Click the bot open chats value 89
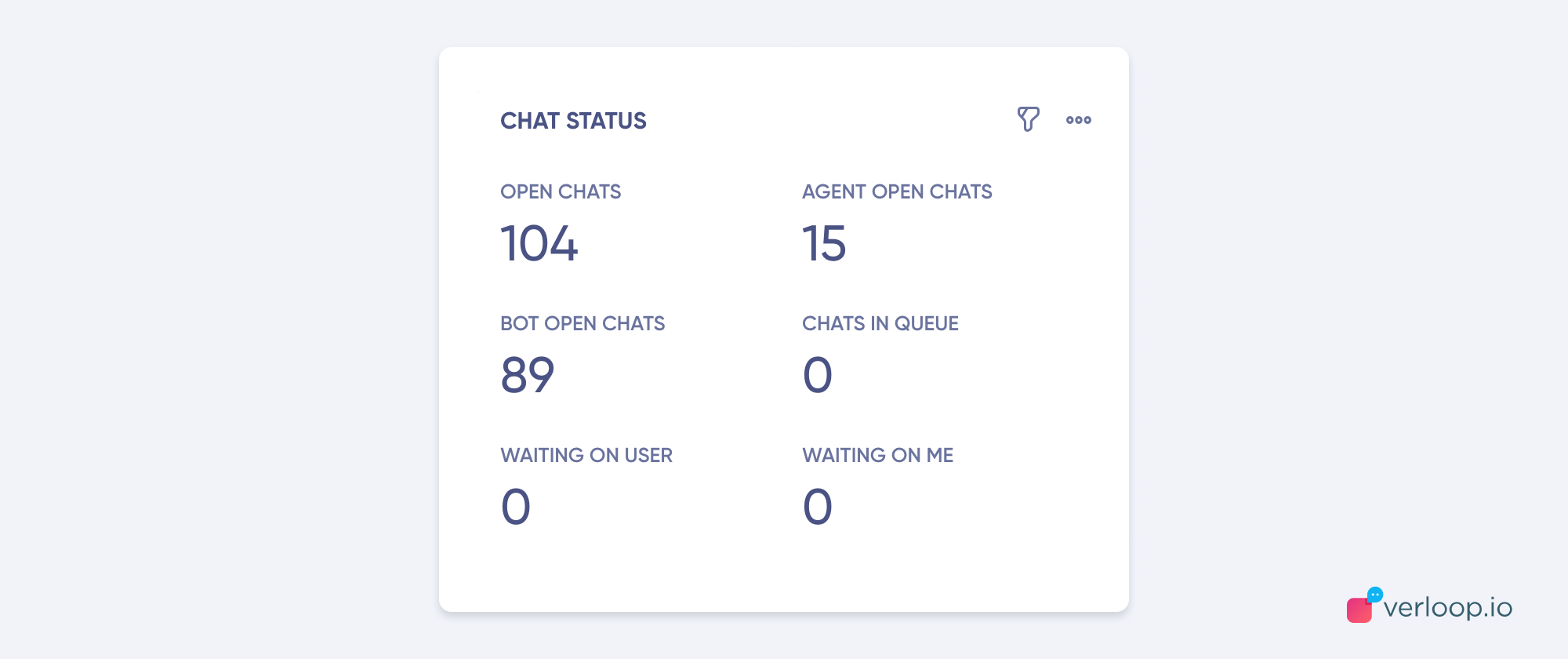The image size is (1568, 659). (528, 375)
